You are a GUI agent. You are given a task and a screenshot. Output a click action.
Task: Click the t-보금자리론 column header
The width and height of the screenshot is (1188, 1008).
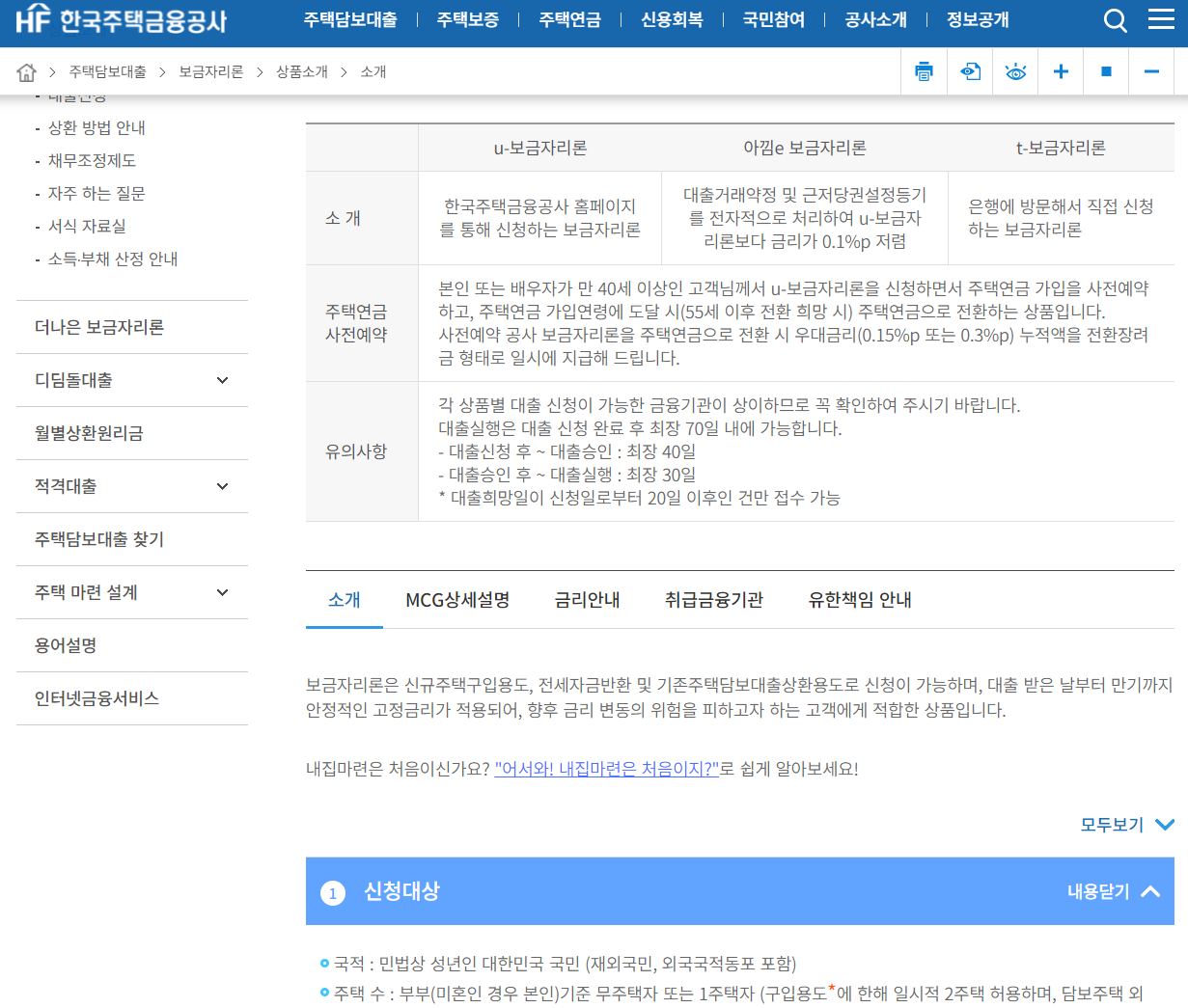pyautogui.click(x=1061, y=148)
